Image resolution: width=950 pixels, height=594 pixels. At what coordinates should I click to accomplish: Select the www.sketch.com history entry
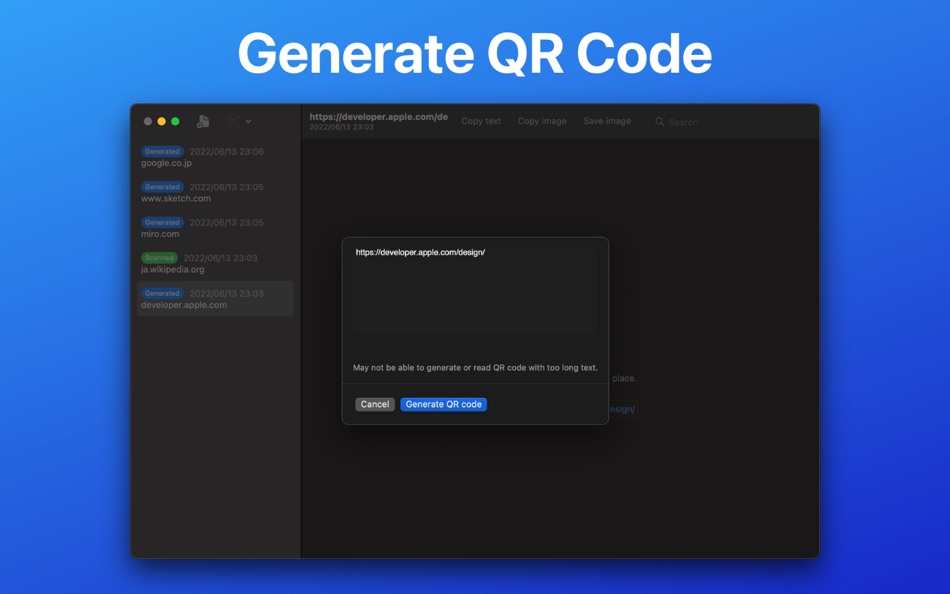click(215, 192)
